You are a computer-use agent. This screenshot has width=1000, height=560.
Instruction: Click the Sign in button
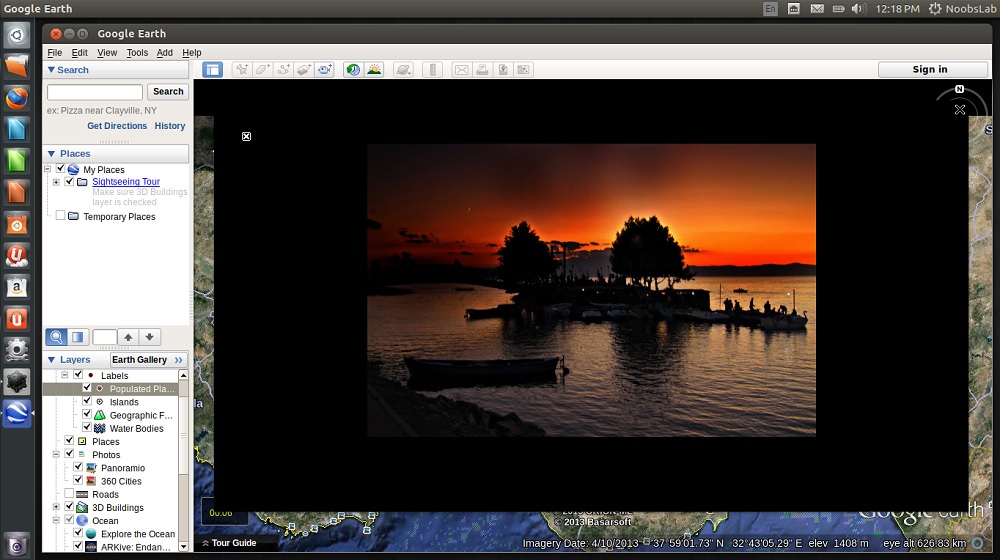(929, 69)
